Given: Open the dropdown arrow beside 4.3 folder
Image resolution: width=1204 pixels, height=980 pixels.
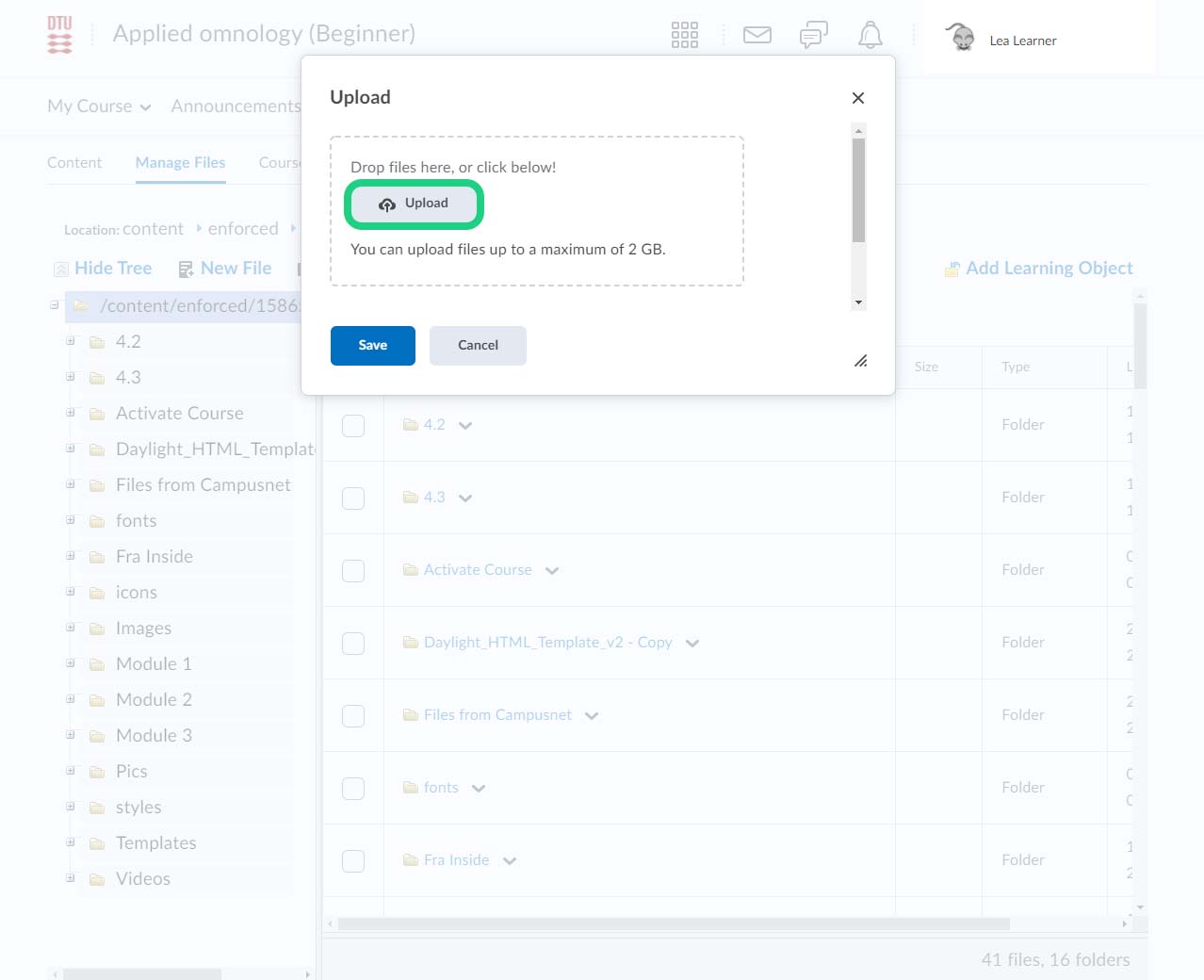Looking at the screenshot, I should 465,498.
